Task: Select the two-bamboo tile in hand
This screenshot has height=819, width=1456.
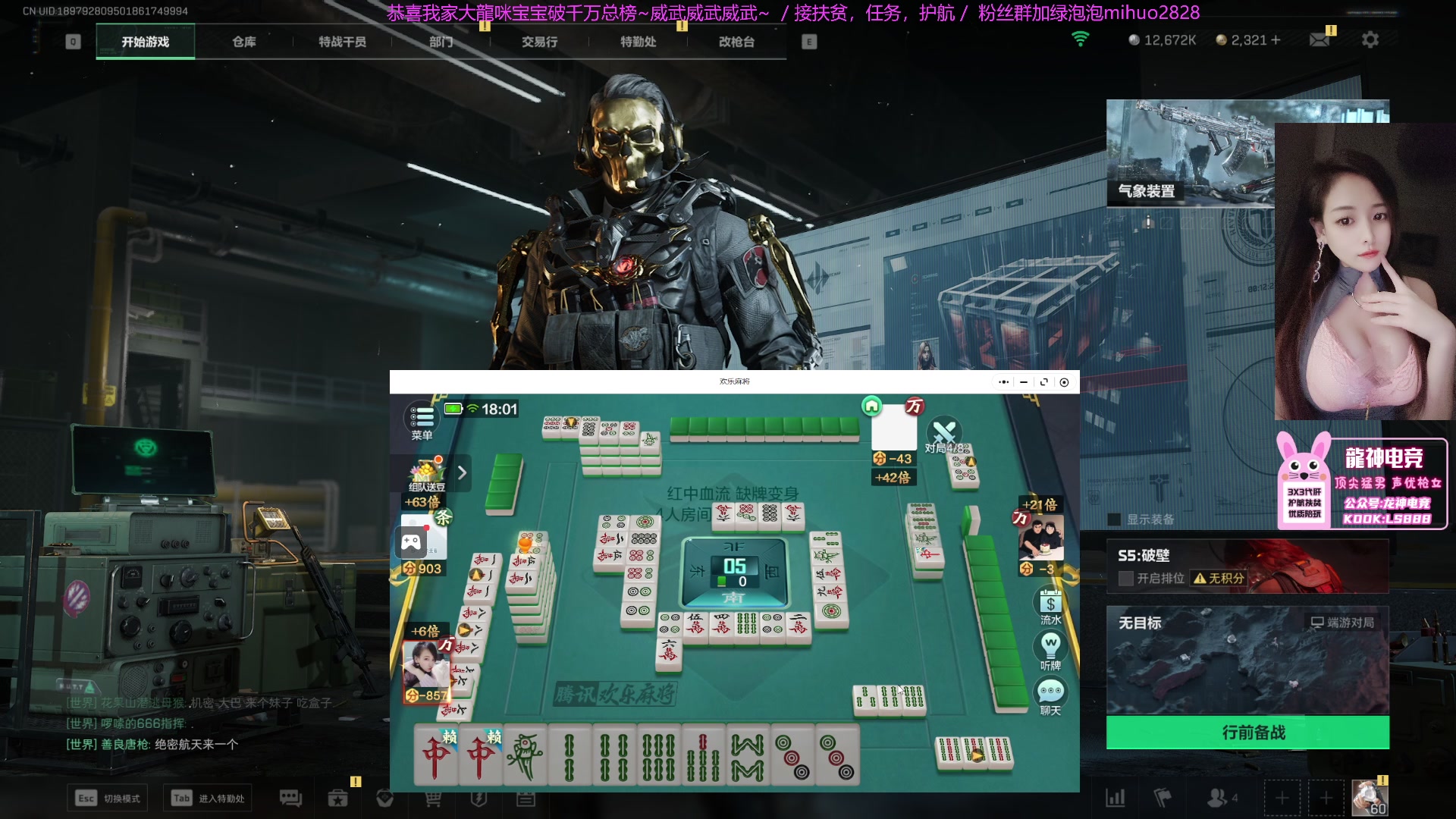Action: (x=570, y=755)
